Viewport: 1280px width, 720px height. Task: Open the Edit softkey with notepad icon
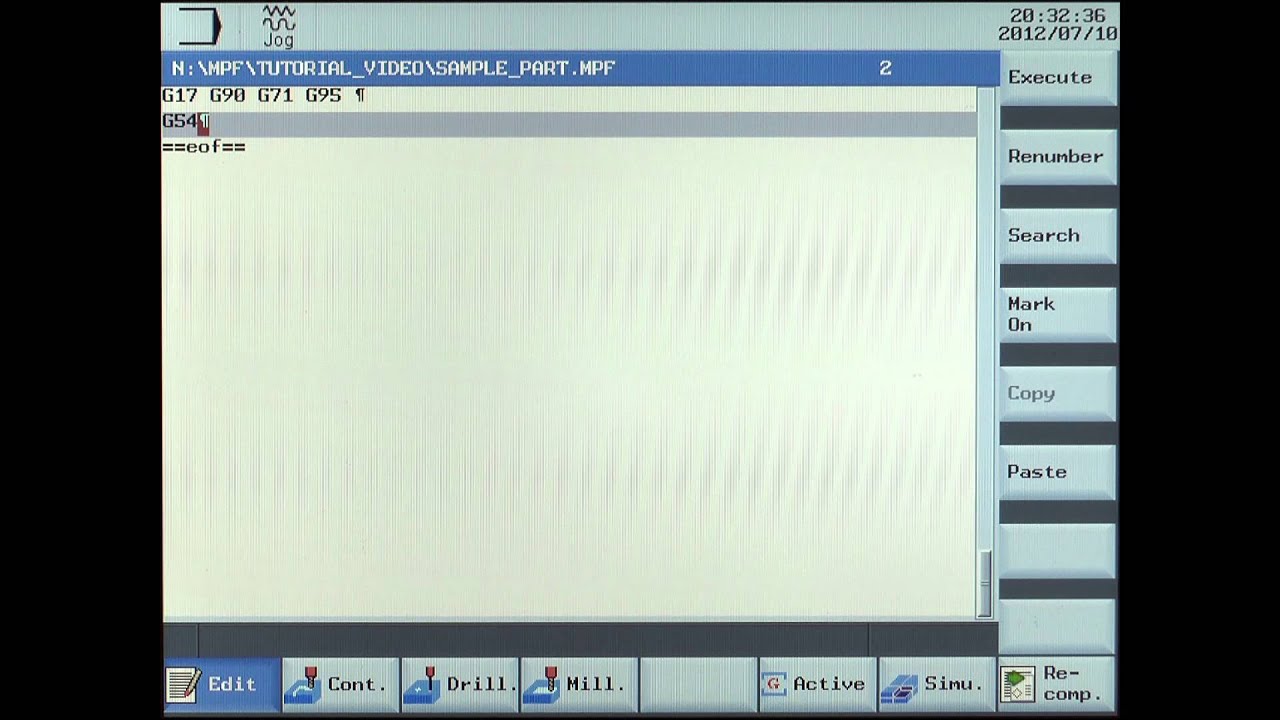221,684
